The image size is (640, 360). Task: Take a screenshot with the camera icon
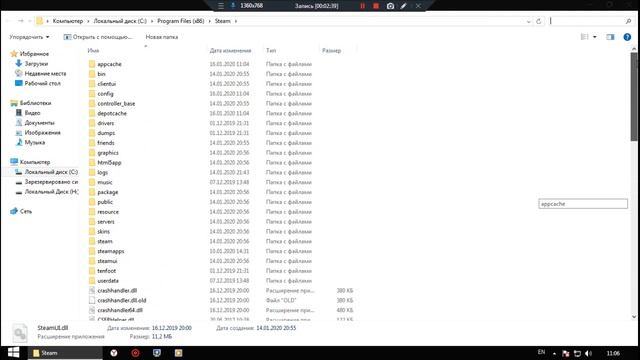tap(390, 6)
